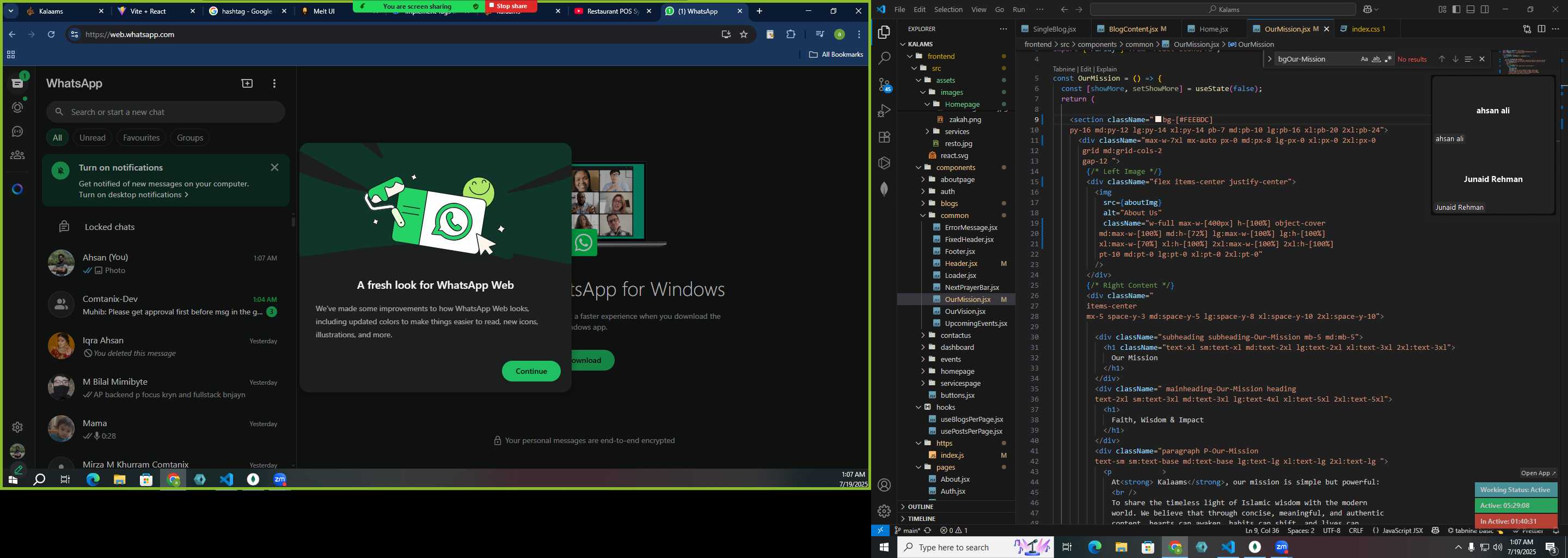Click Turn on desktop notifications link
This screenshot has height=558, width=1568.
tap(133, 195)
